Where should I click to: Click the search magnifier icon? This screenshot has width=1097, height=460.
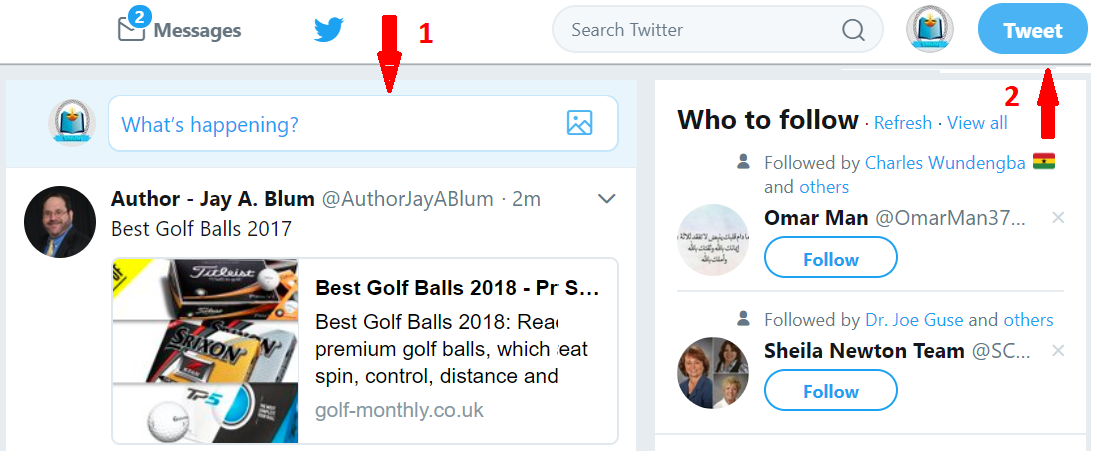click(x=853, y=30)
